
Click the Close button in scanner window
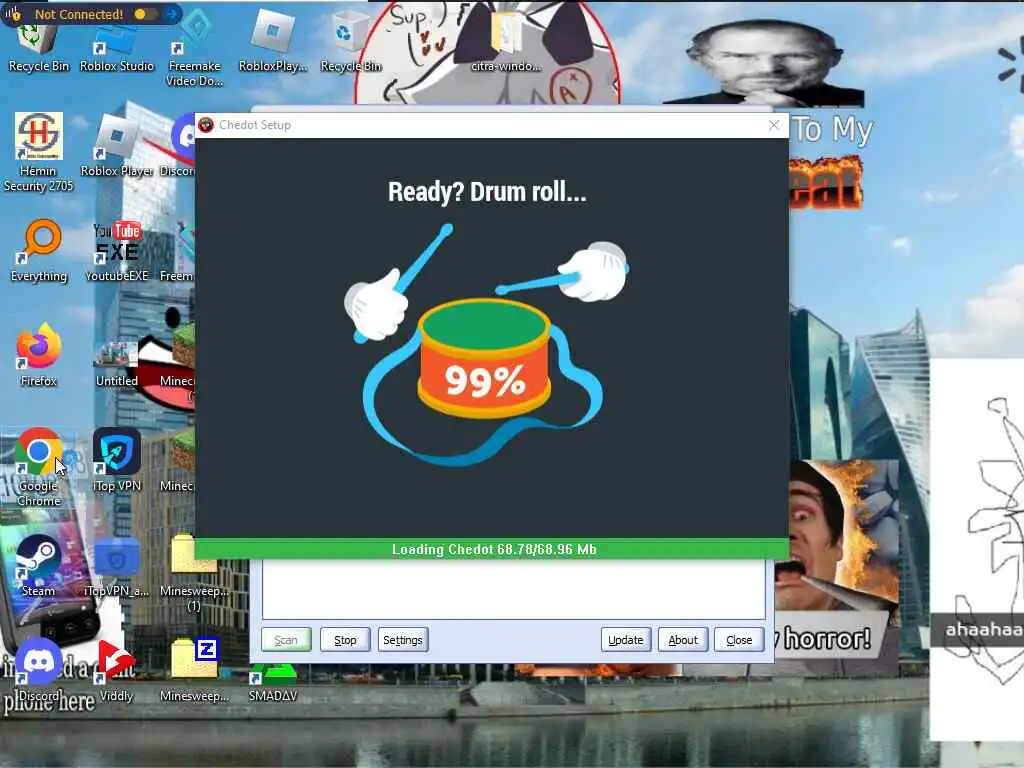(739, 640)
